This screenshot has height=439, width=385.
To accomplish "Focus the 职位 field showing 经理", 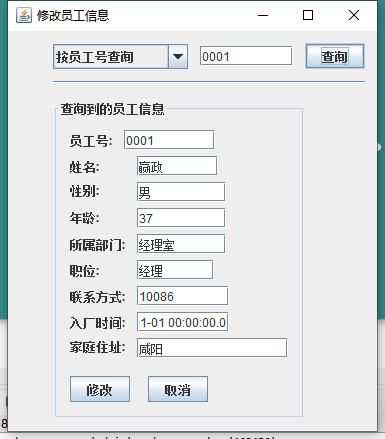I will [175, 270].
